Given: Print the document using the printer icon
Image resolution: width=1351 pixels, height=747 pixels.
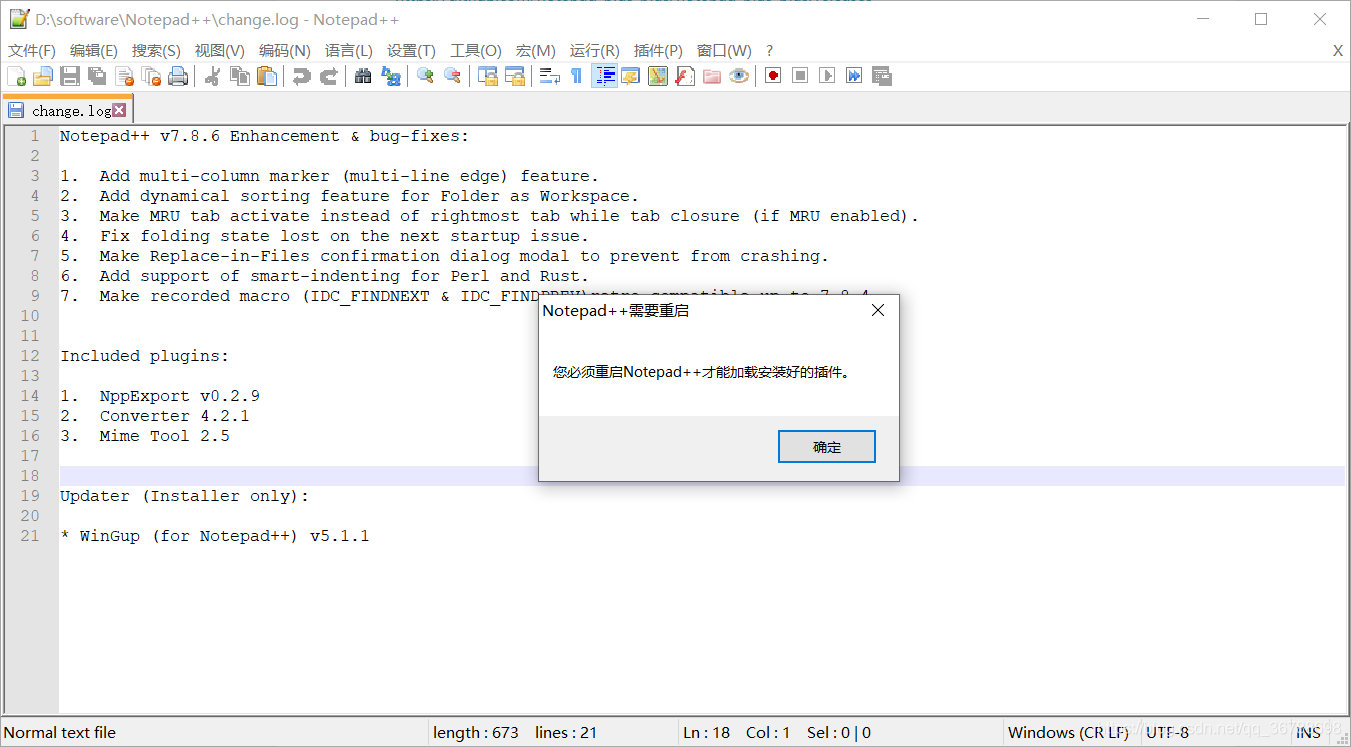Looking at the screenshot, I should pos(178,76).
